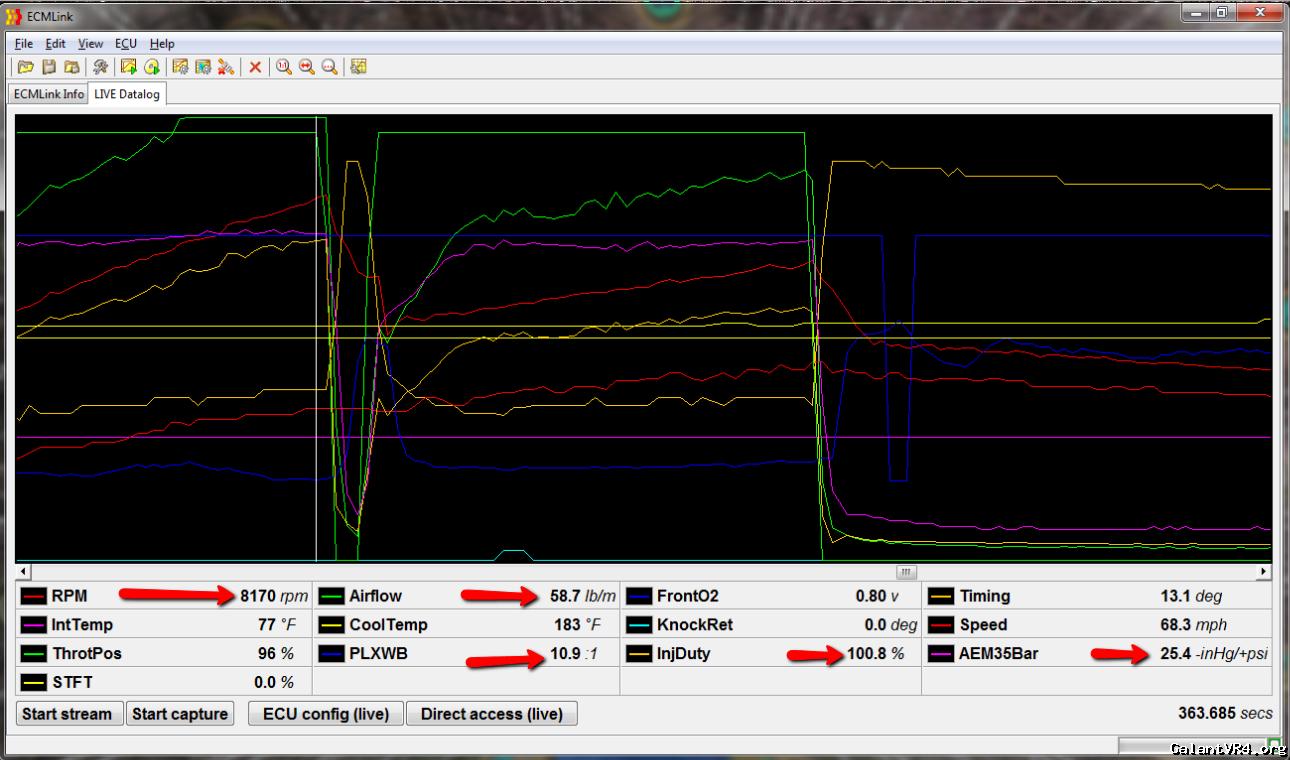Click the red RPM color swatch
Image resolution: width=1290 pixels, height=760 pixels.
pyautogui.click(x=34, y=597)
